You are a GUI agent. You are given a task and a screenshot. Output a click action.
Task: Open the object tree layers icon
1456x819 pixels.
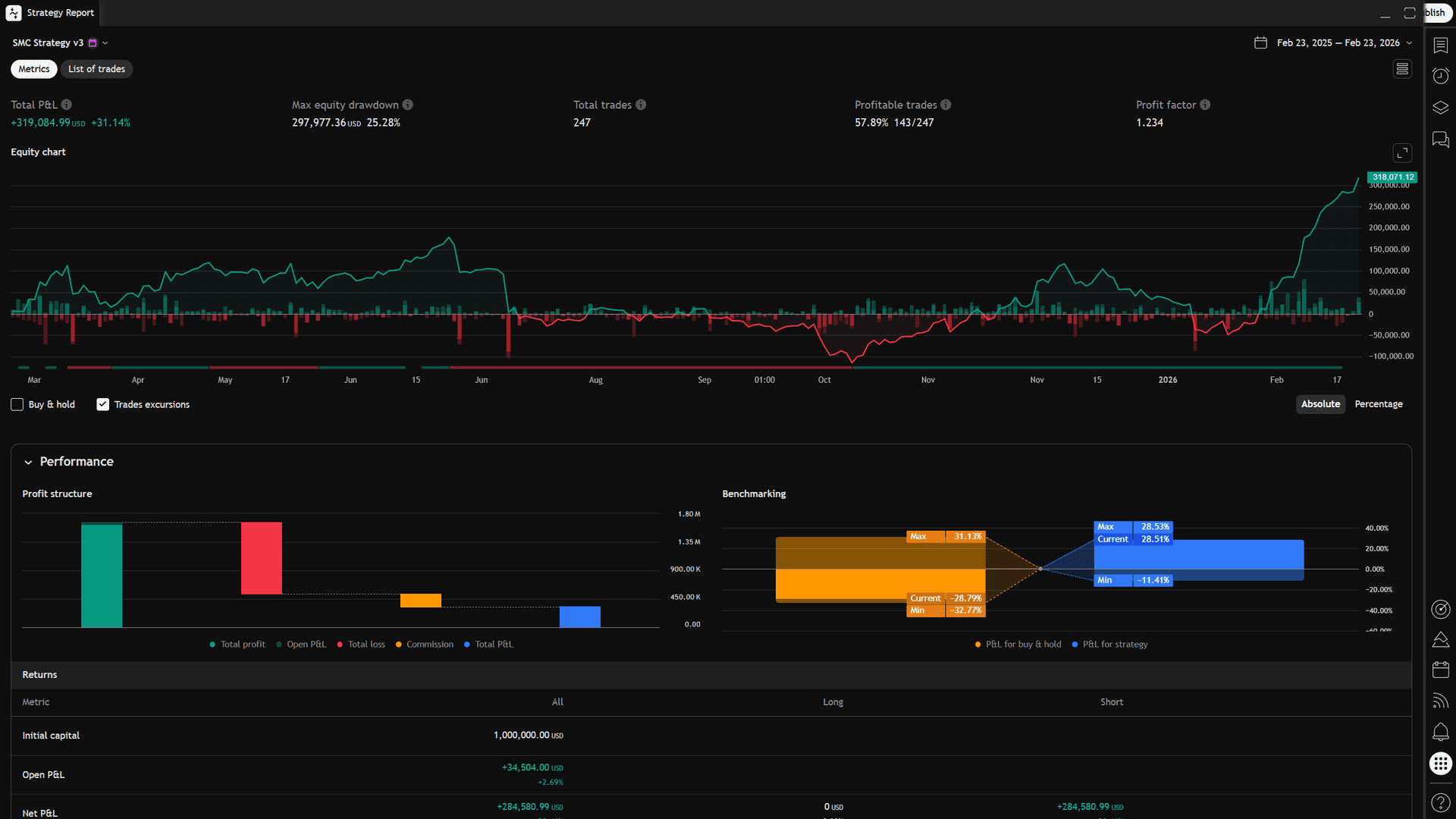1440,108
